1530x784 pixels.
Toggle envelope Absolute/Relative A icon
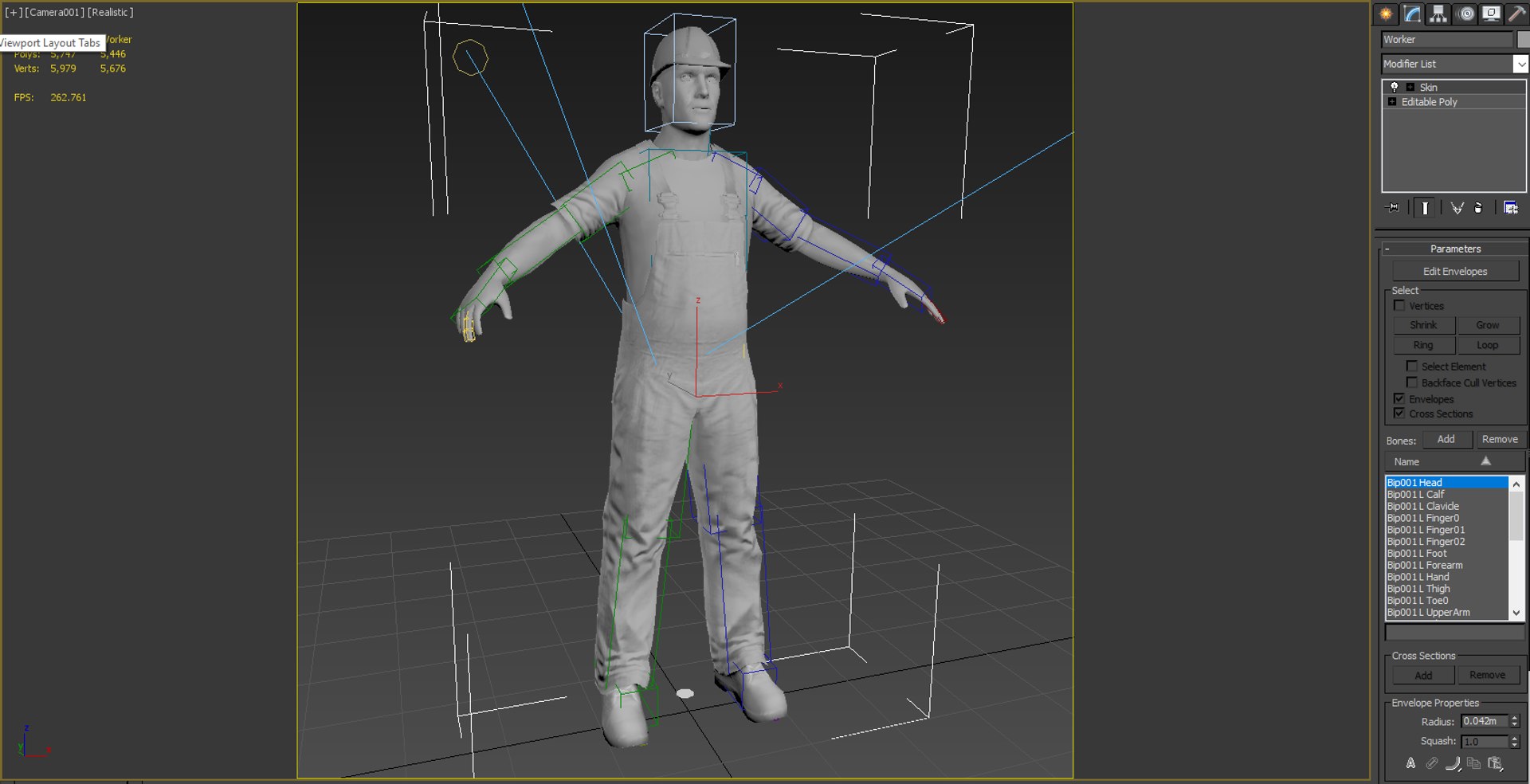point(1410,763)
